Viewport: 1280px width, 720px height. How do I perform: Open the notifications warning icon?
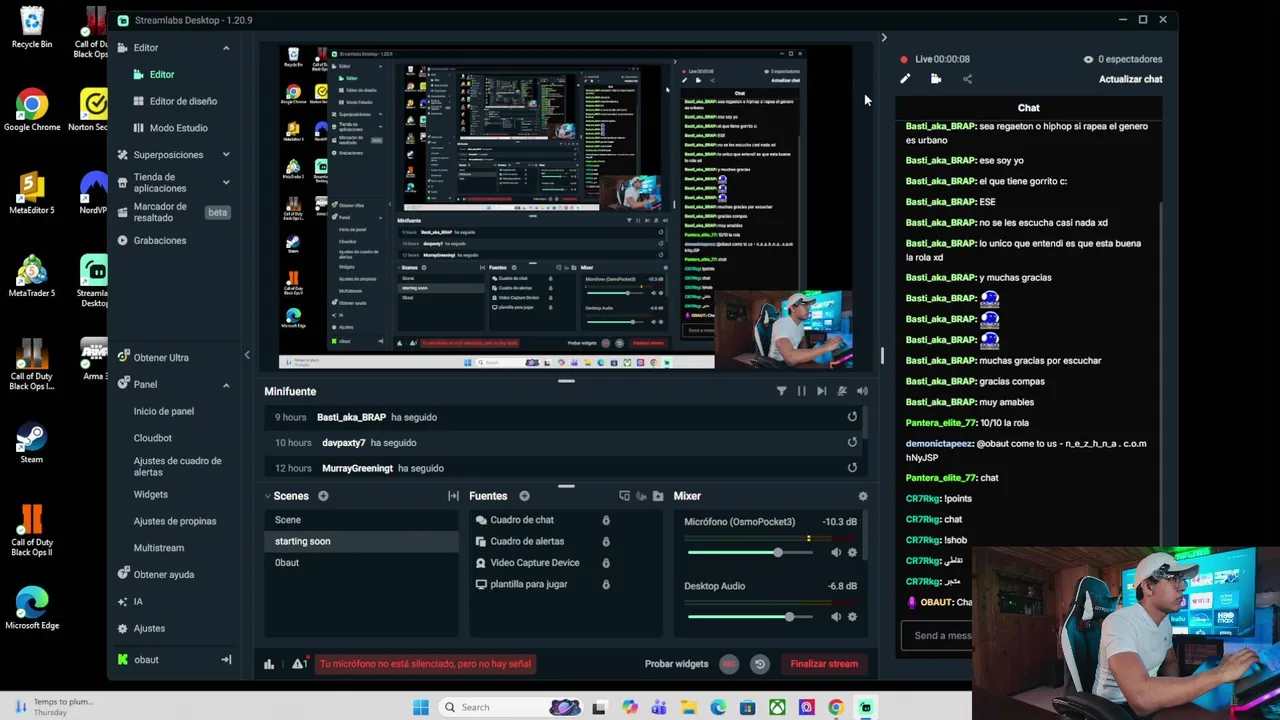299,664
